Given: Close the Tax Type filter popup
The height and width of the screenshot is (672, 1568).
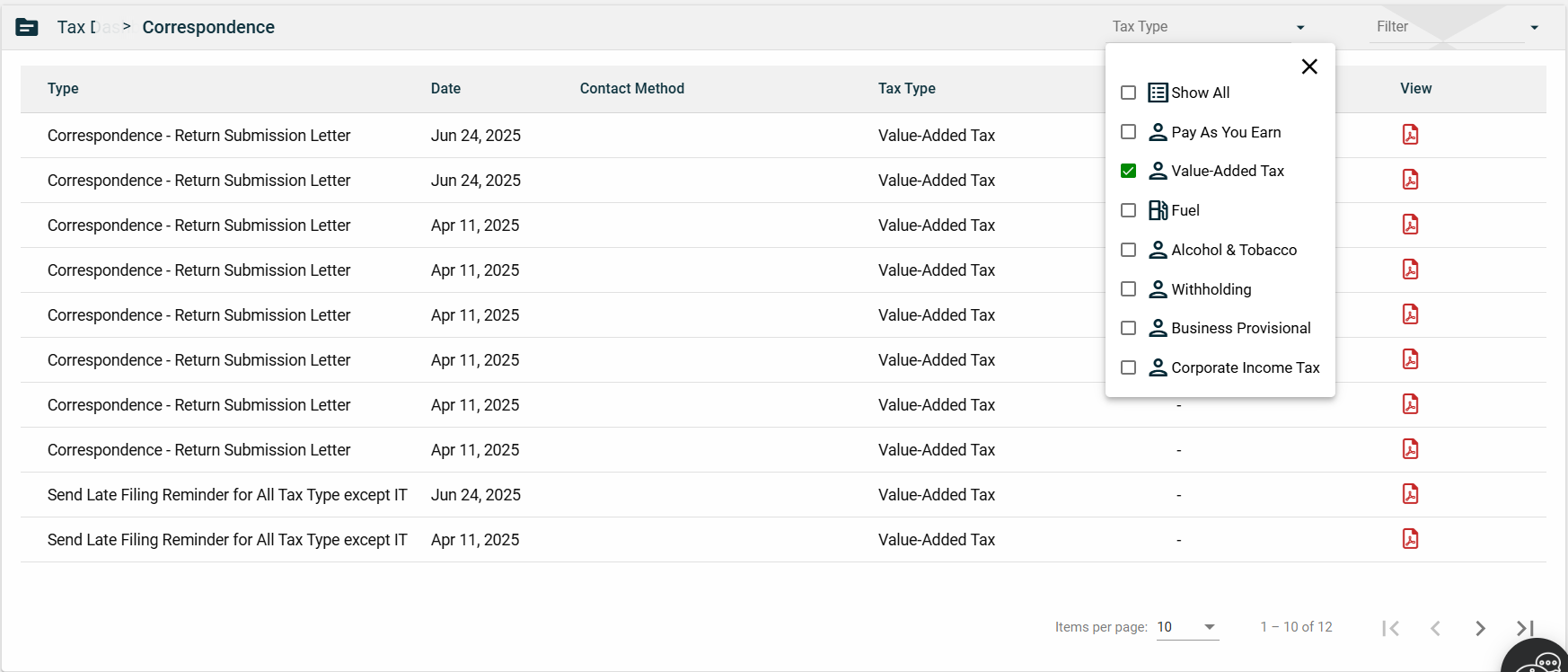Looking at the screenshot, I should 1309,66.
